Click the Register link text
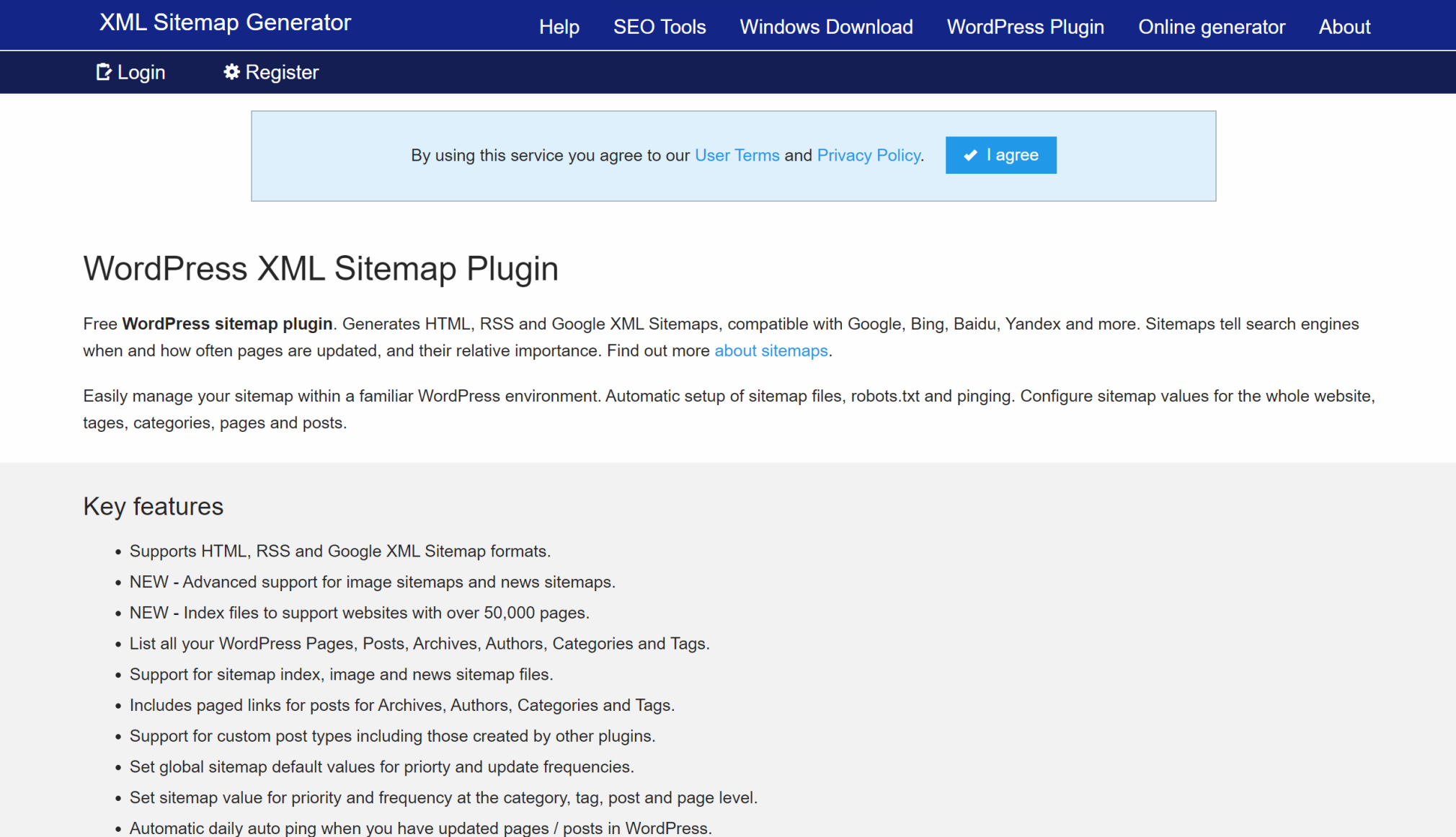Image resolution: width=1456 pixels, height=837 pixels. point(282,72)
